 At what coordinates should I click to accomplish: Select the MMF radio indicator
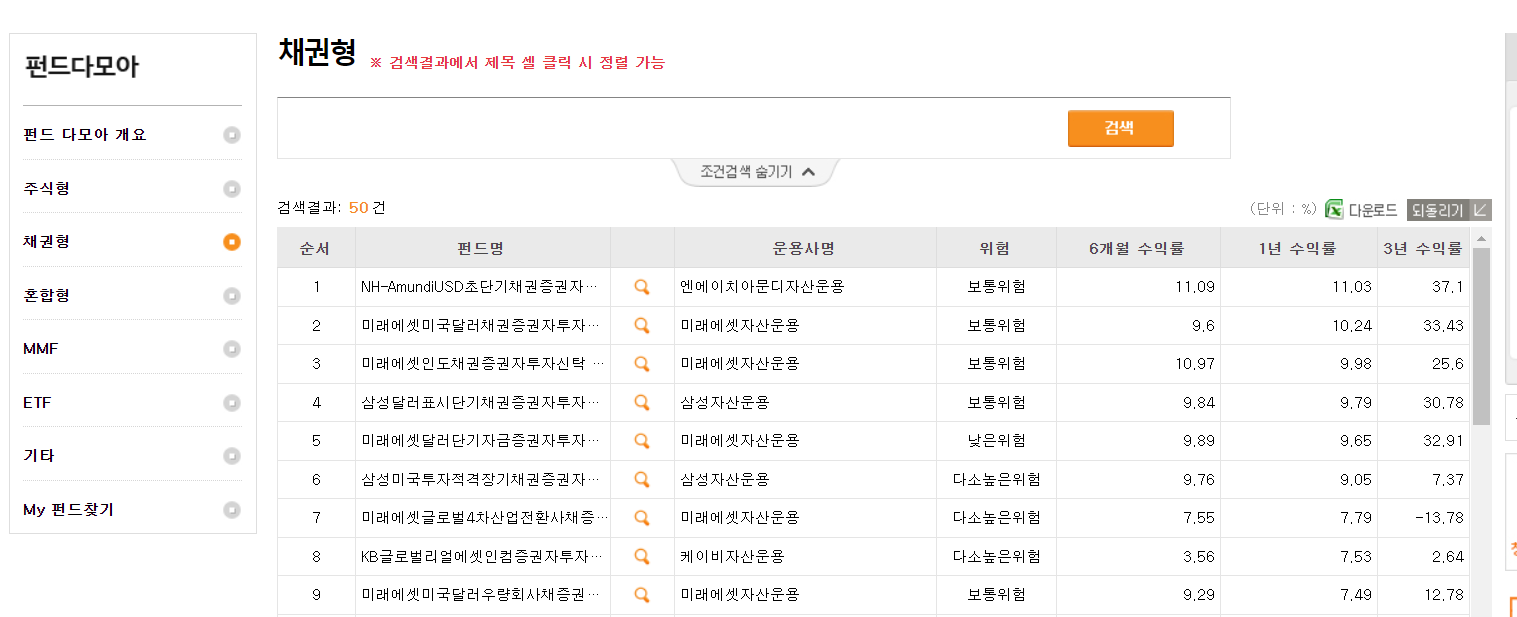point(232,348)
